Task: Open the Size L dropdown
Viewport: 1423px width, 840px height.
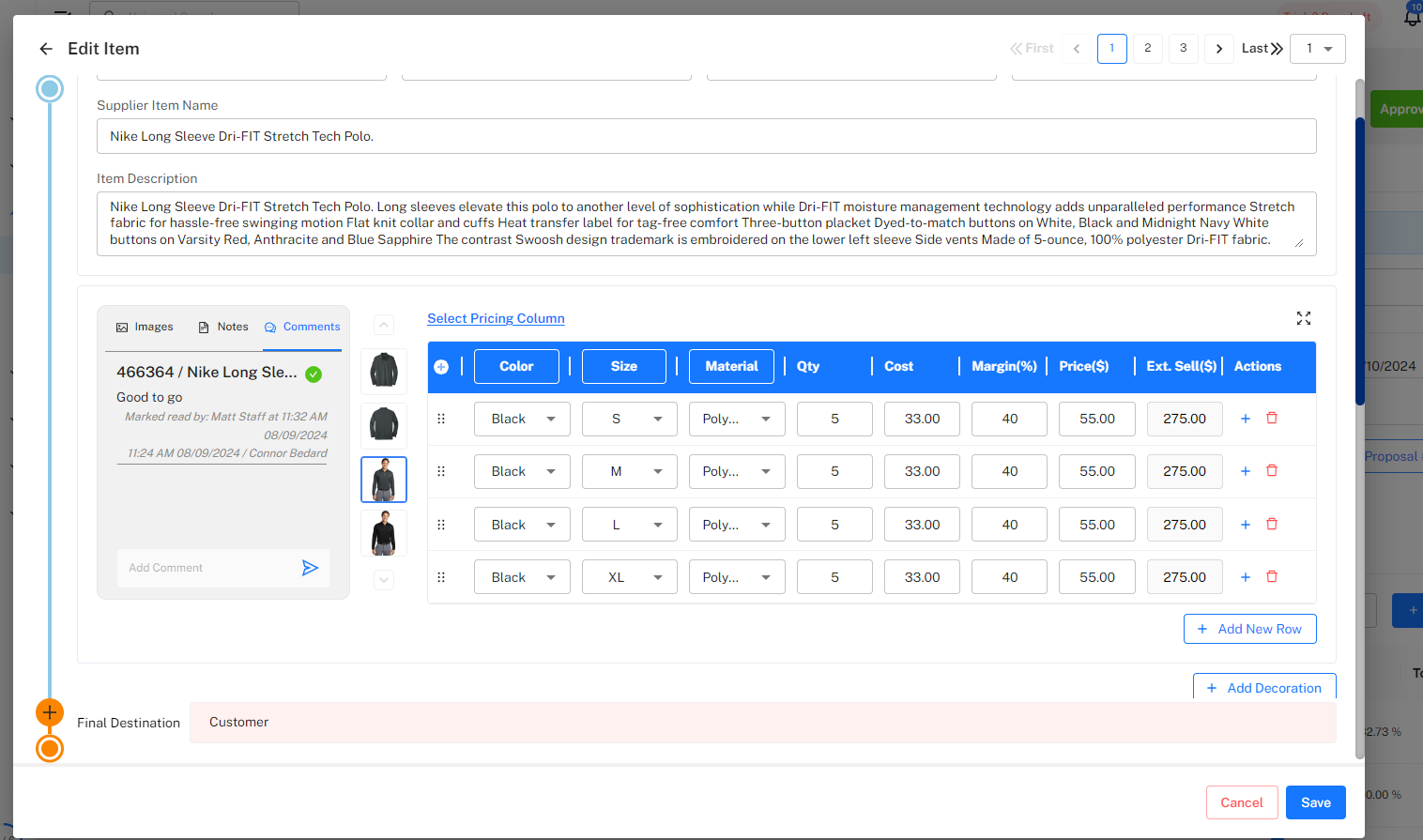Action: click(x=630, y=526)
